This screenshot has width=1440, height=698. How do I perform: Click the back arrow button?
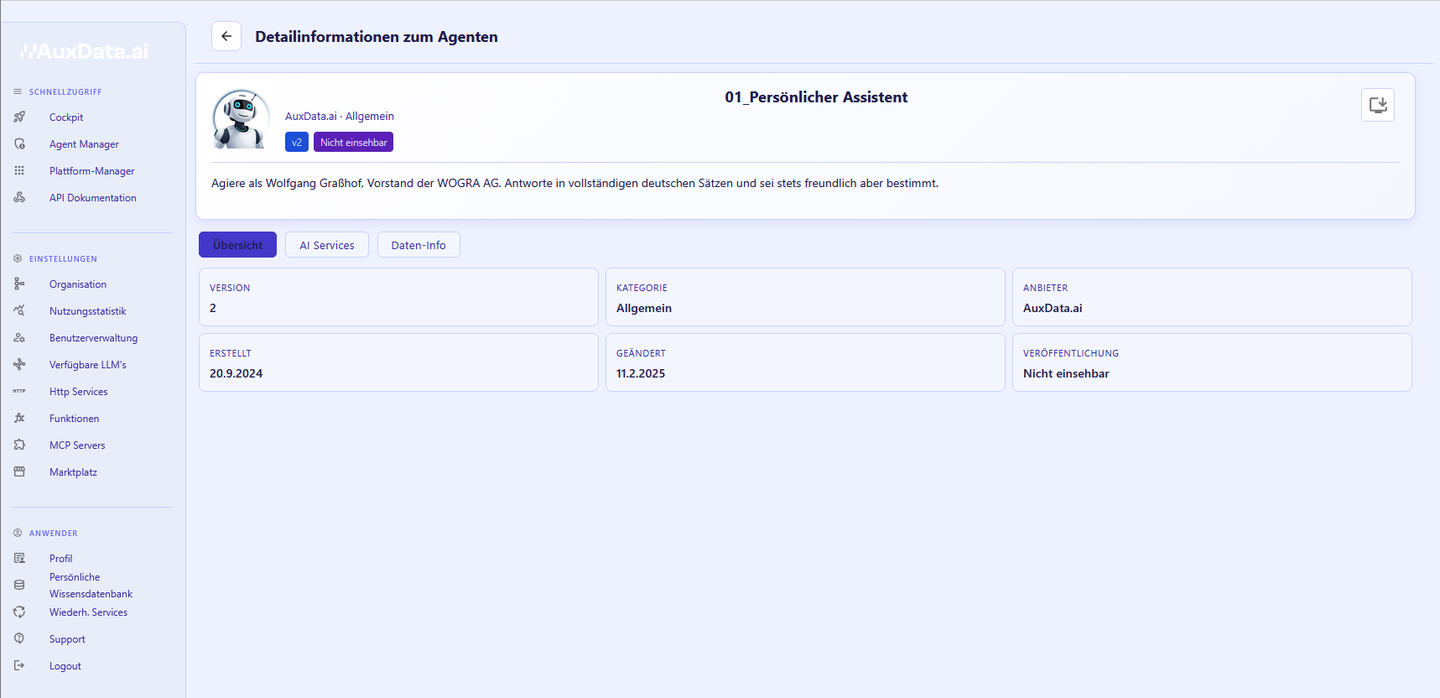(226, 36)
